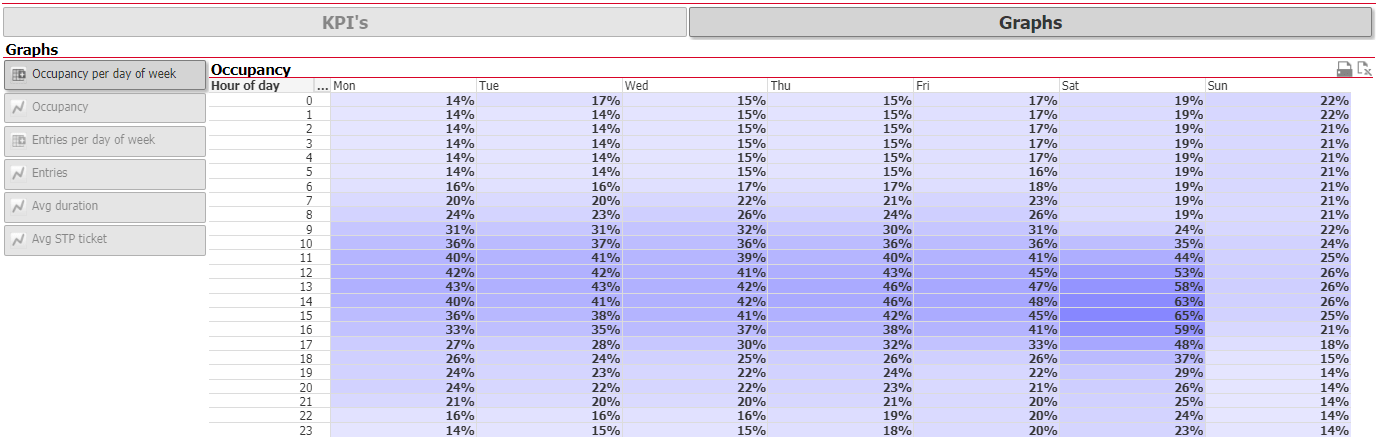Click Tuesday hour 10 cell showing 37%
The width and height of the screenshot is (1383, 445).
click(x=550, y=243)
